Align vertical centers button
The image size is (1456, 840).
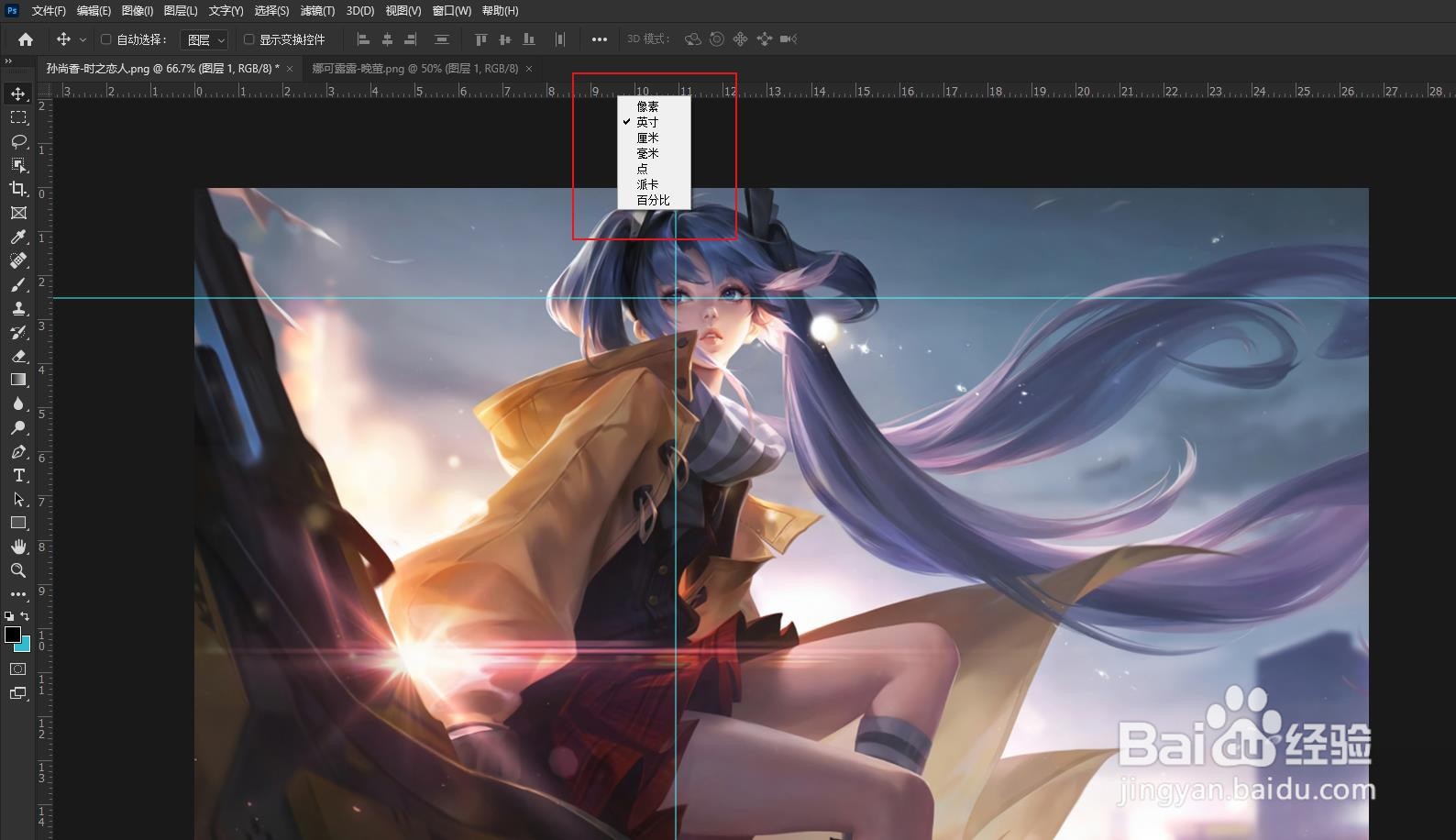[505, 39]
